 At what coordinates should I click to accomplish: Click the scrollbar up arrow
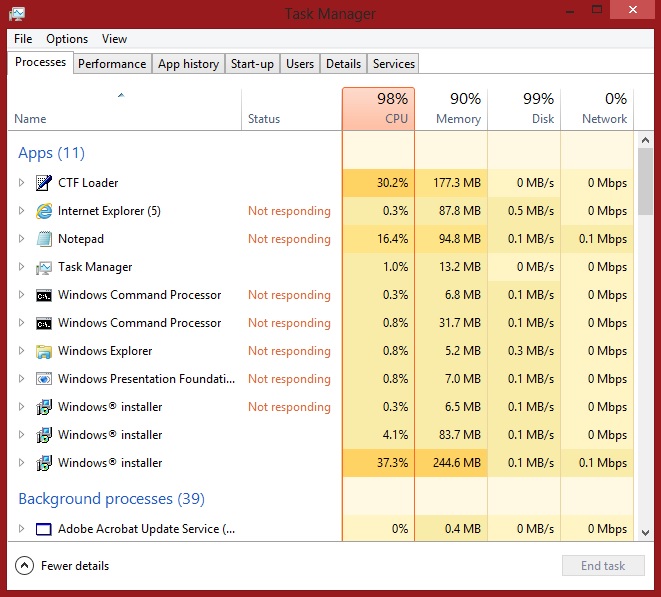pyautogui.click(x=645, y=140)
